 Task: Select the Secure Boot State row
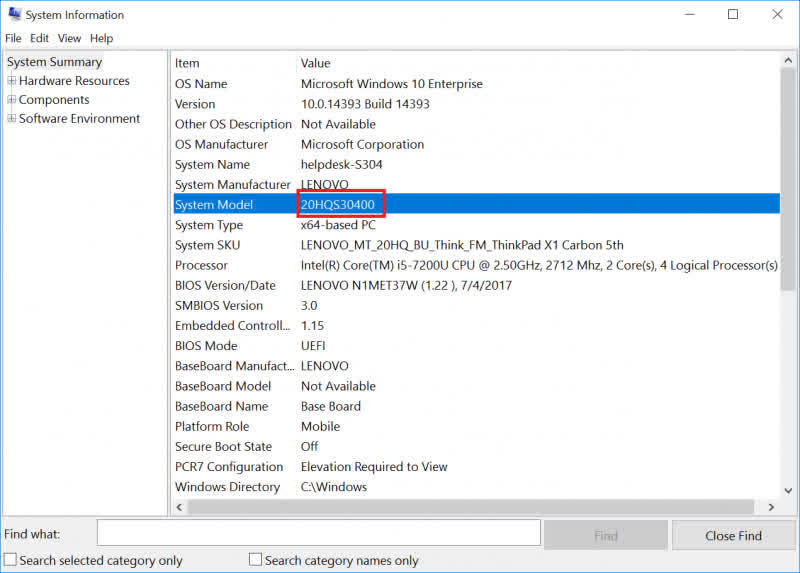coord(477,446)
